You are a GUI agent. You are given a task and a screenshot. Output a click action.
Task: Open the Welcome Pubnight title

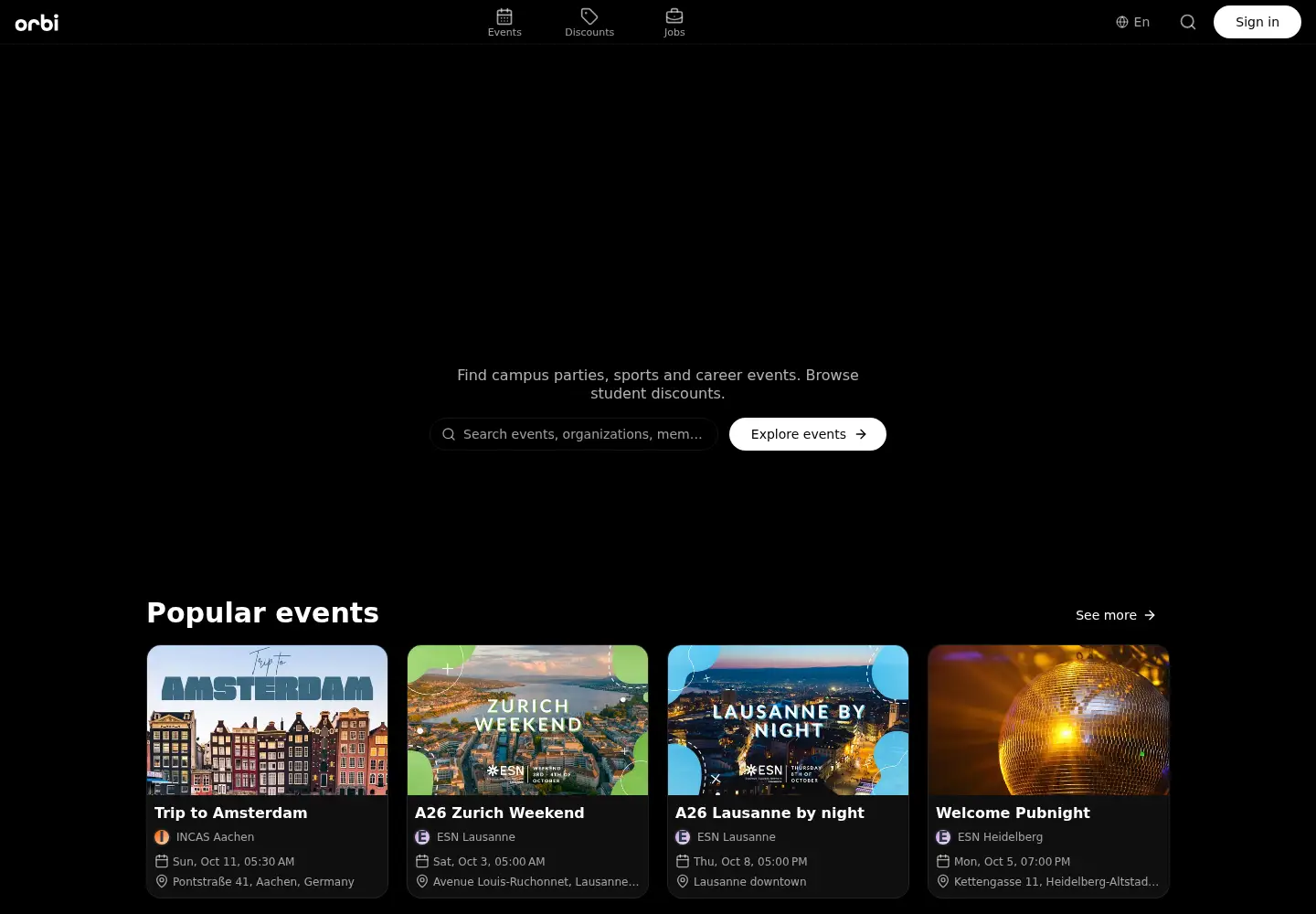pyautogui.click(x=1013, y=813)
